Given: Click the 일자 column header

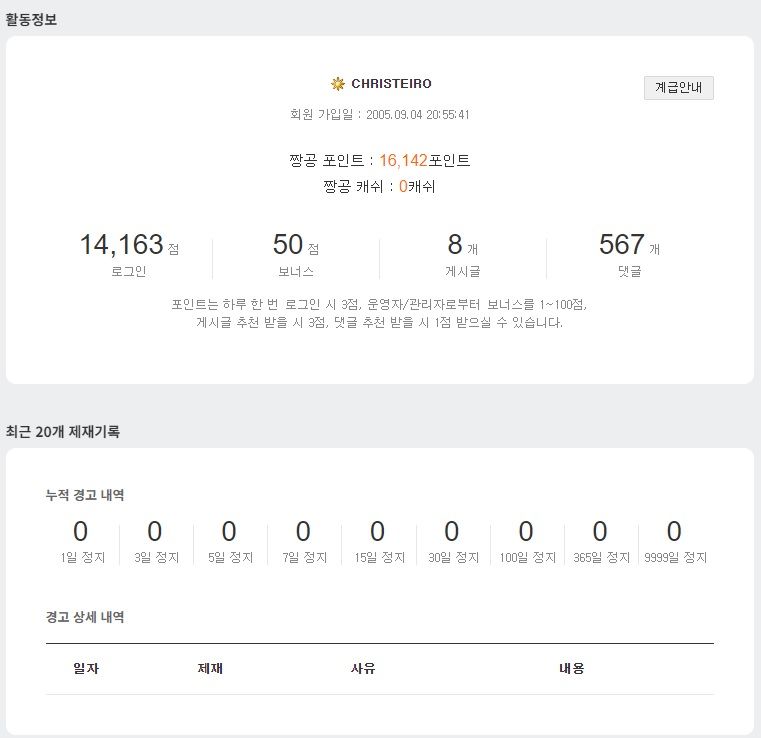Looking at the screenshot, I should point(86,668).
